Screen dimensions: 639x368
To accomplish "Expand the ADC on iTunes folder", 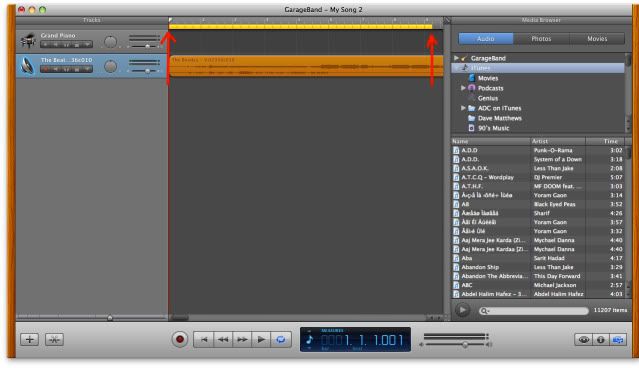I will pos(463,108).
